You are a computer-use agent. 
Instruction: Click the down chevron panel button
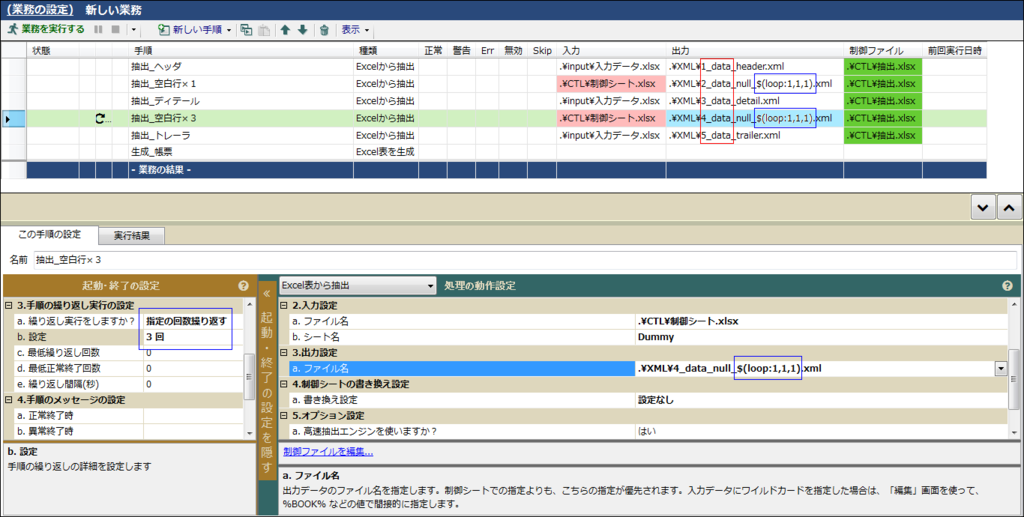coord(982,208)
